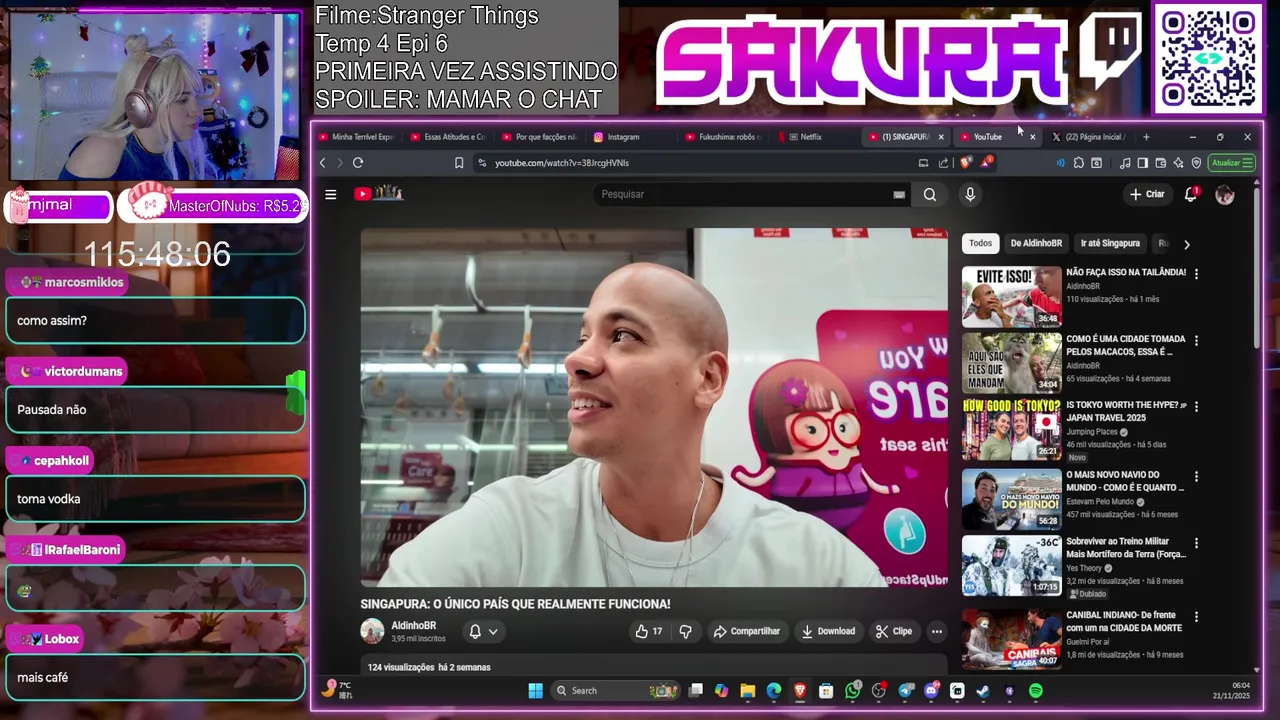
Task: Open Telegram from the taskbar
Action: [906, 691]
